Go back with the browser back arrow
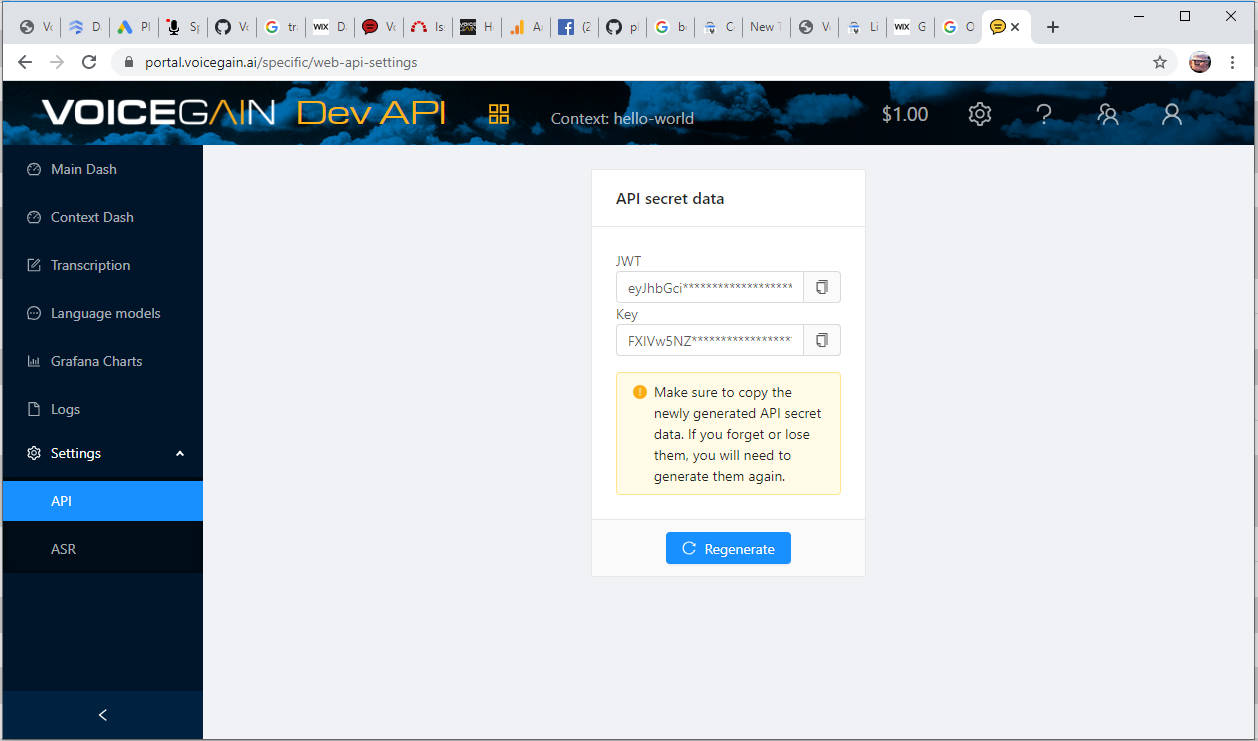The height and width of the screenshot is (741, 1258). pos(25,62)
